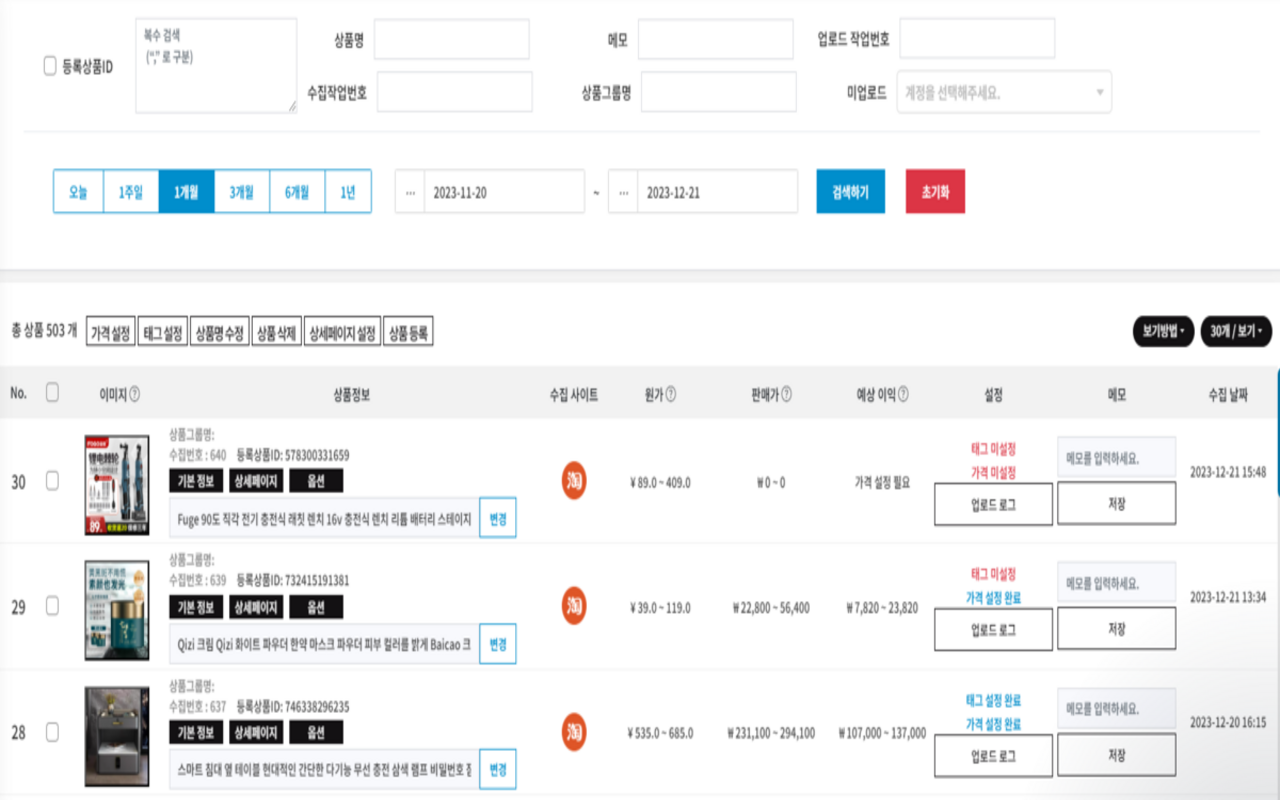Open the 30개/보기 items-per-page dropdown
This screenshot has height=800, width=1280.
tap(1236, 330)
